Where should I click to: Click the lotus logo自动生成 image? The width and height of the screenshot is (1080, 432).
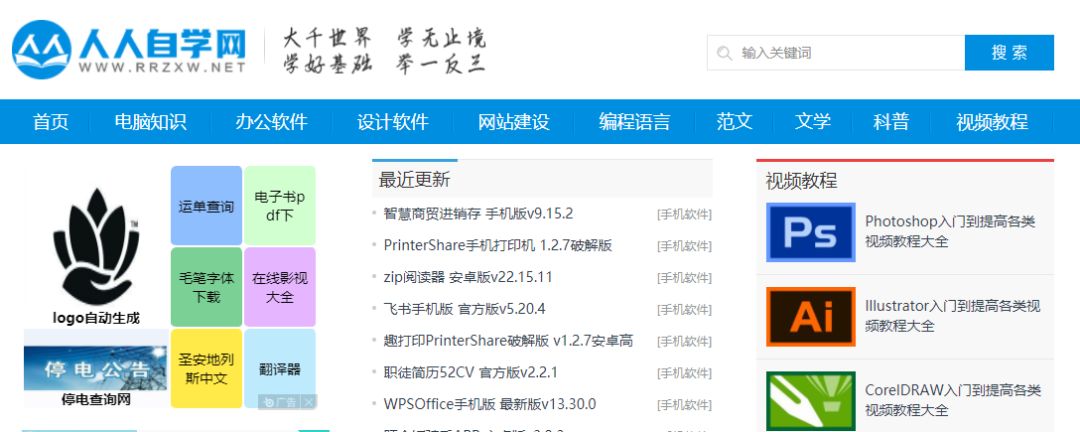point(96,247)
